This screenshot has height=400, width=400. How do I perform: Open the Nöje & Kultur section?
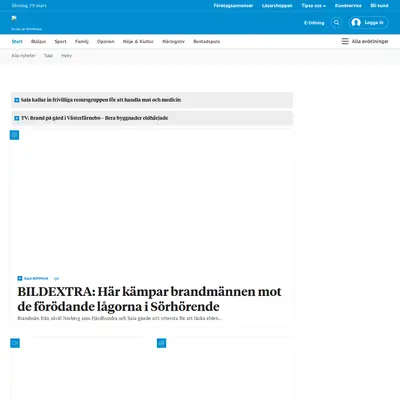point(138,41)
